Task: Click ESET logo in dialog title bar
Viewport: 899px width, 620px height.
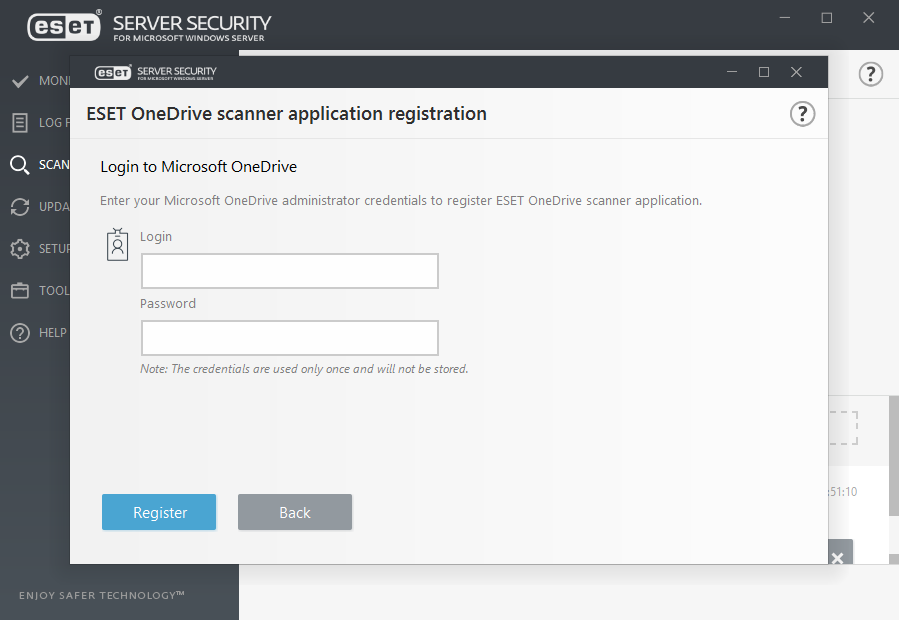Action: pos(113,72)
